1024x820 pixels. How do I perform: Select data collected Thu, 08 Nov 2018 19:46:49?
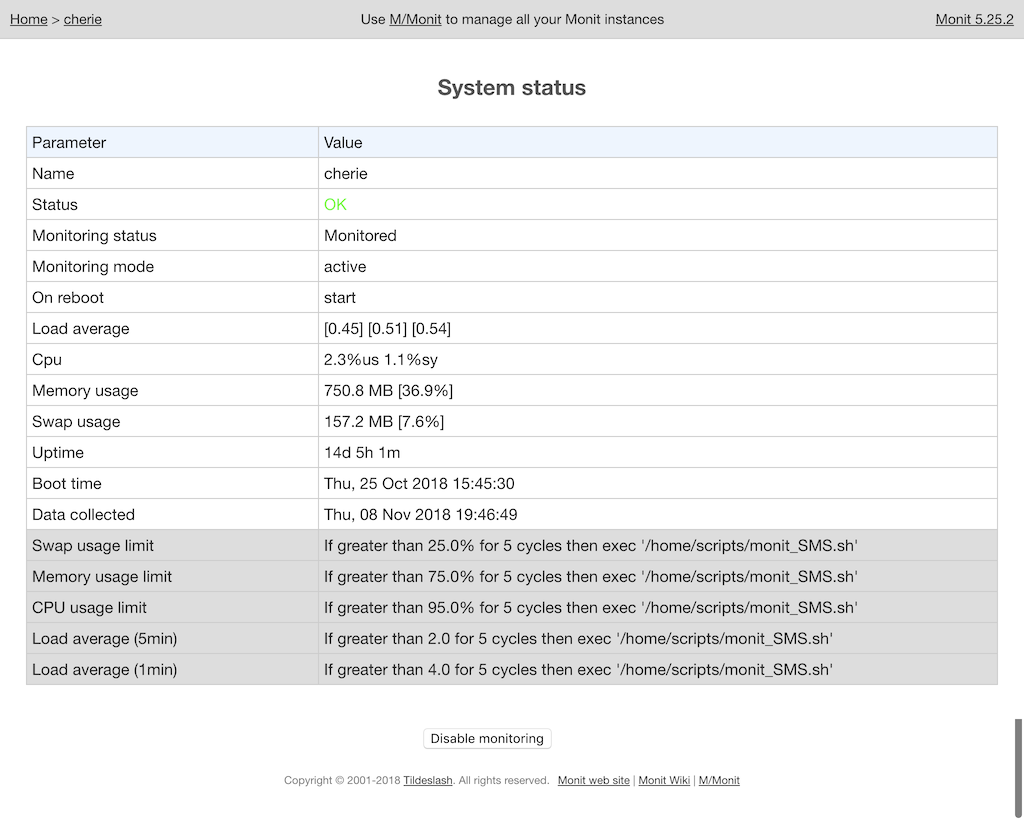(421, 514)
